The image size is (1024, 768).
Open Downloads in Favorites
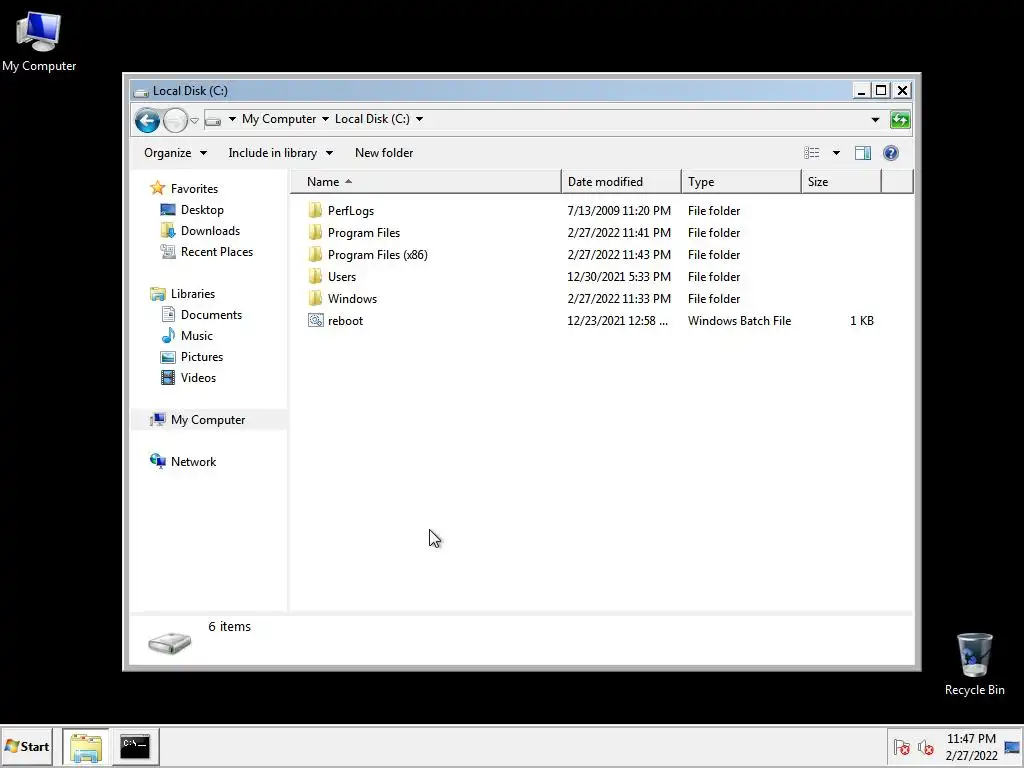click(210, 231)
